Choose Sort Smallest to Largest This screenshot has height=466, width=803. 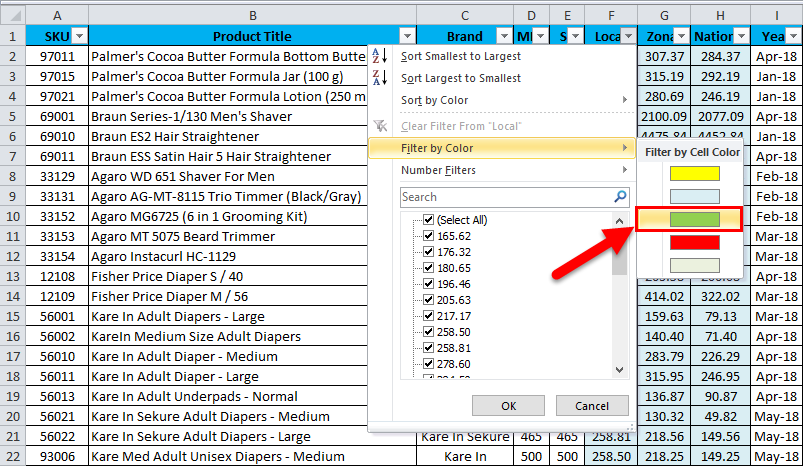tap(502, 56)
